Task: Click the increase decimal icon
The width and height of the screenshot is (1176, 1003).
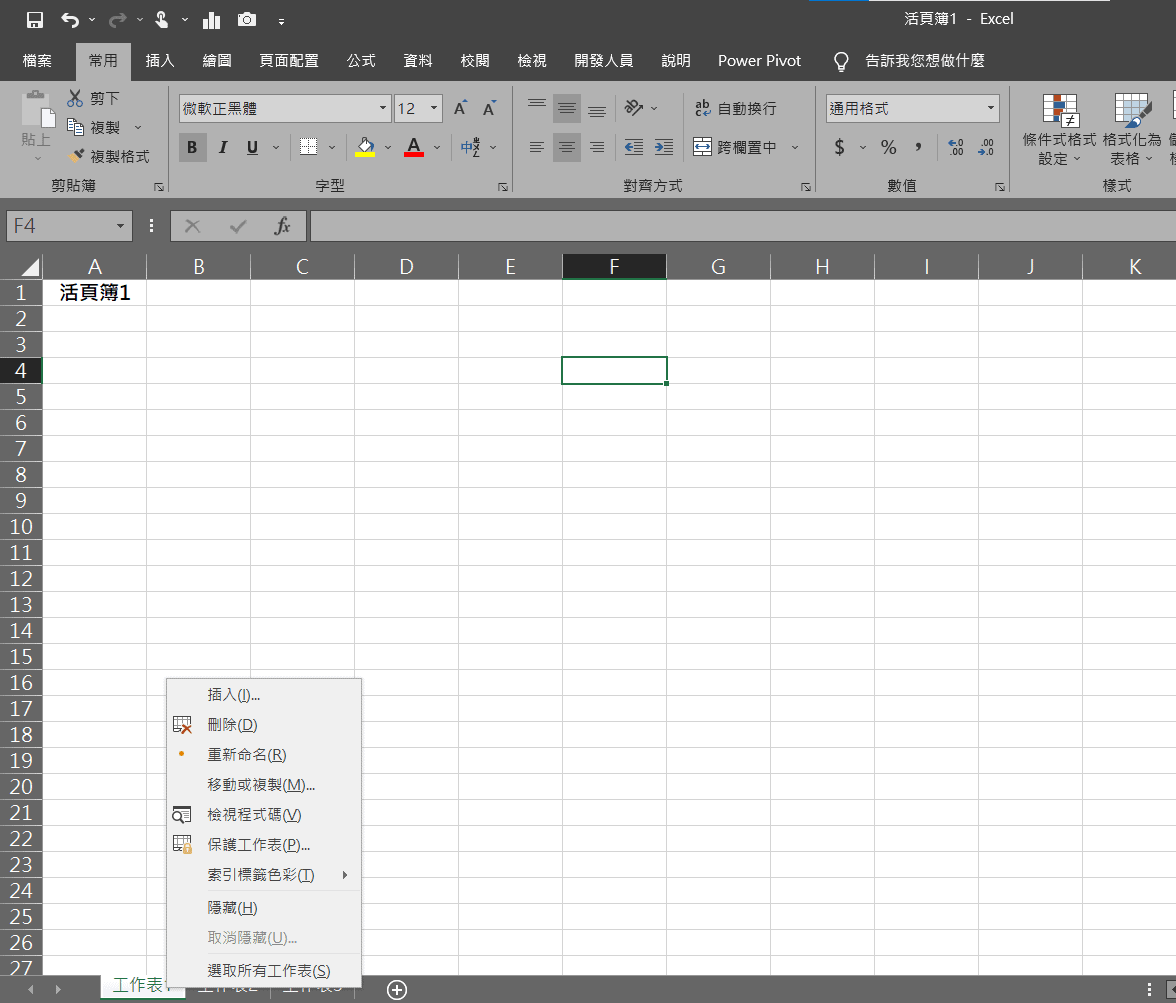Action: [956, 147]
